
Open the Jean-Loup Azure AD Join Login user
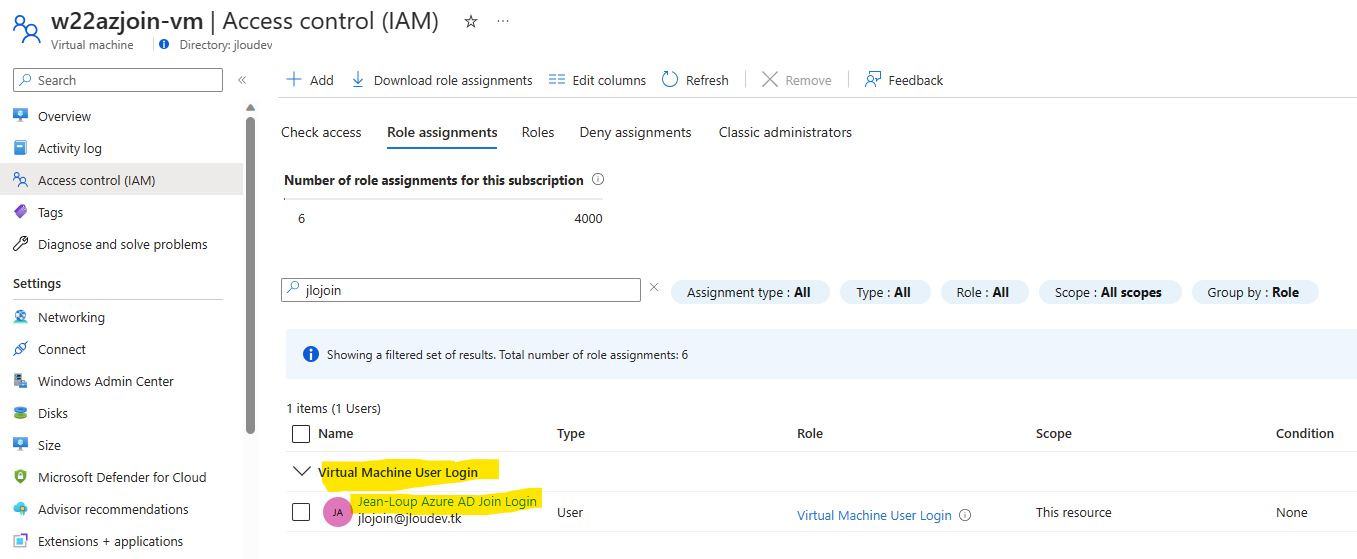coord(447,501)
